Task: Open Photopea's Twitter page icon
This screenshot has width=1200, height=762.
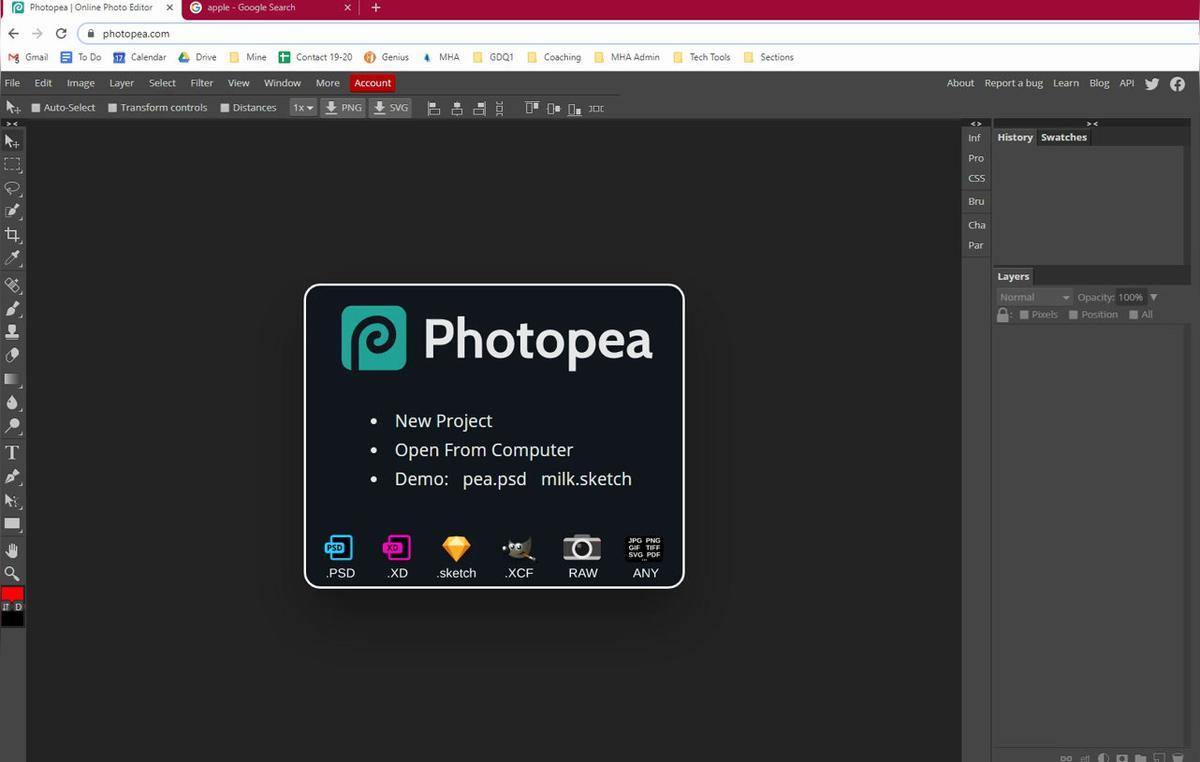Action: point(1152,84)
